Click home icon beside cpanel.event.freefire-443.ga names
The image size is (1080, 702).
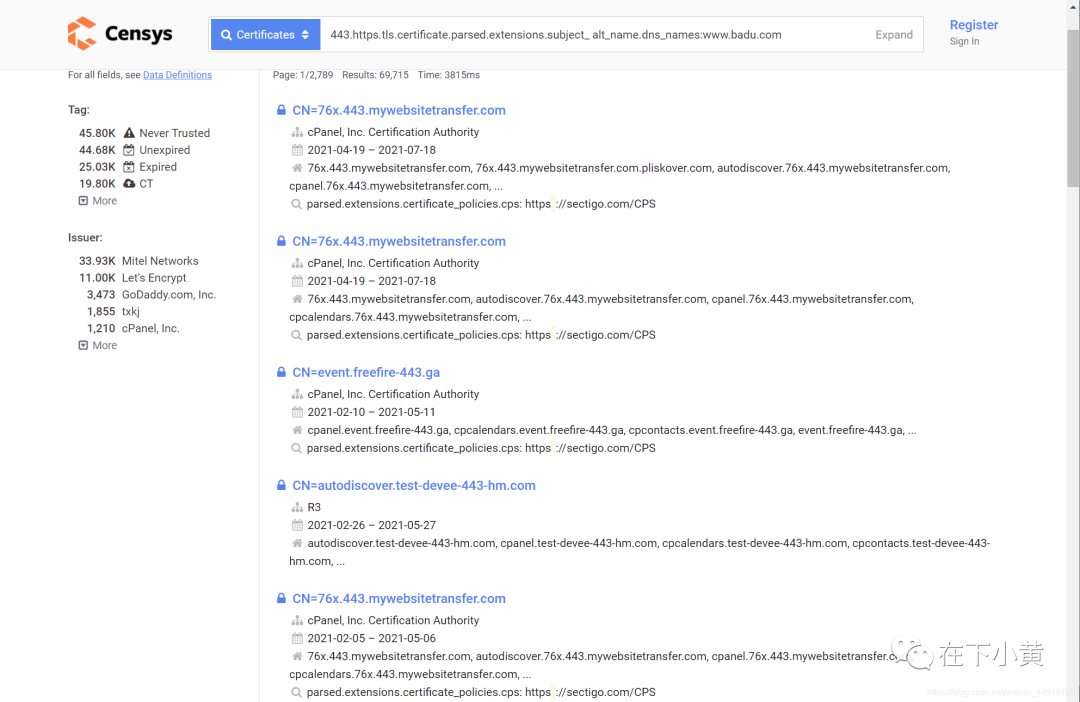297,430
